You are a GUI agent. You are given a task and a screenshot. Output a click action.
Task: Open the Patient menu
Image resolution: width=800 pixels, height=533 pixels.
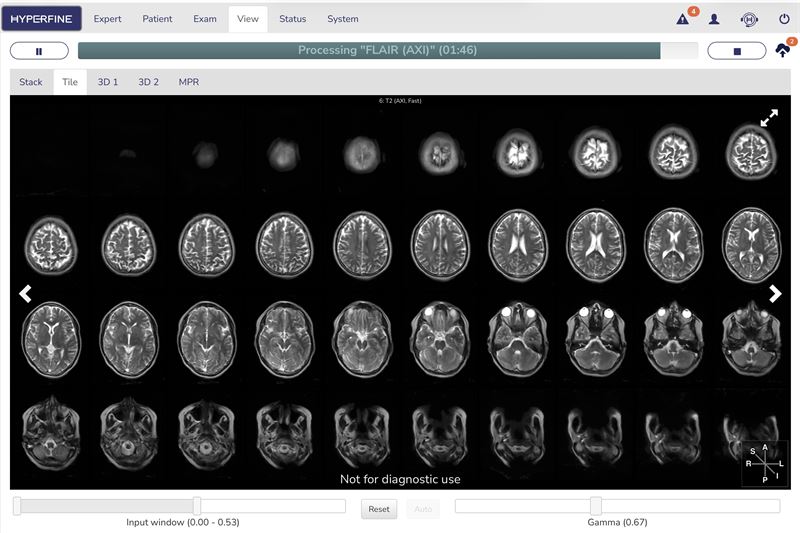(157, 19)
